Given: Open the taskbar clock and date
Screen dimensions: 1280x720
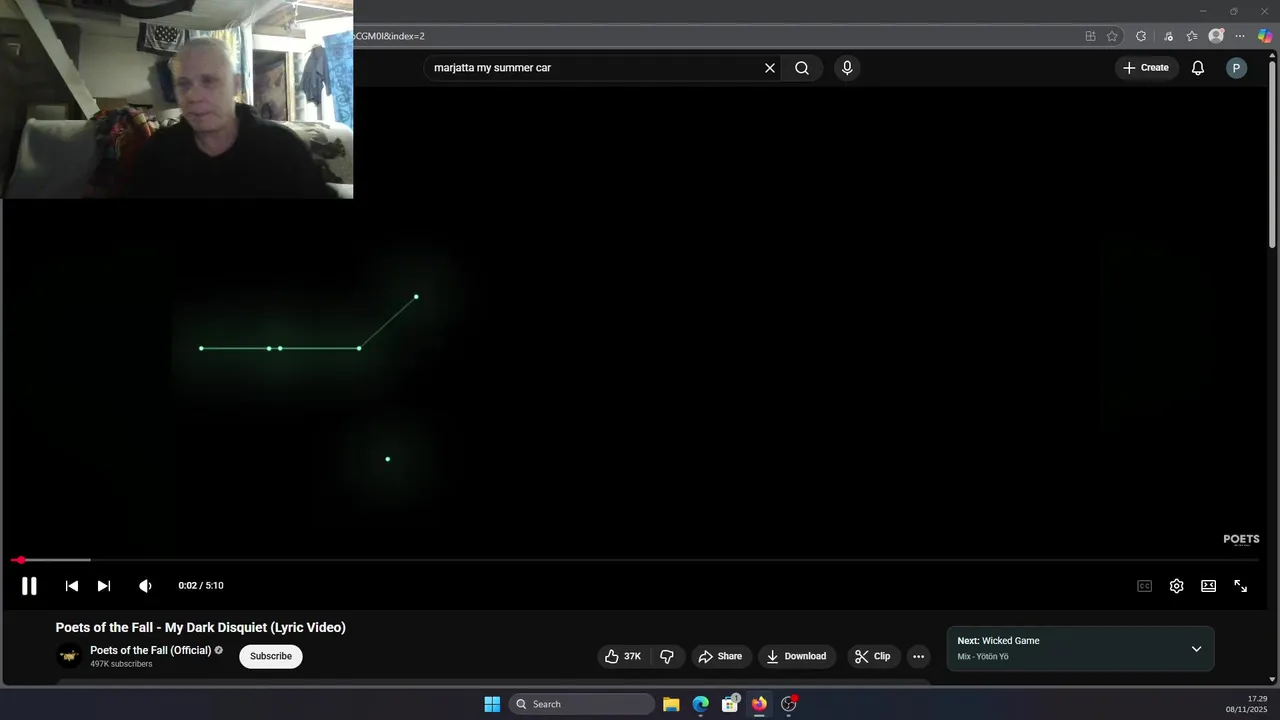Looking at the screenshot, I should [1246, 704].
